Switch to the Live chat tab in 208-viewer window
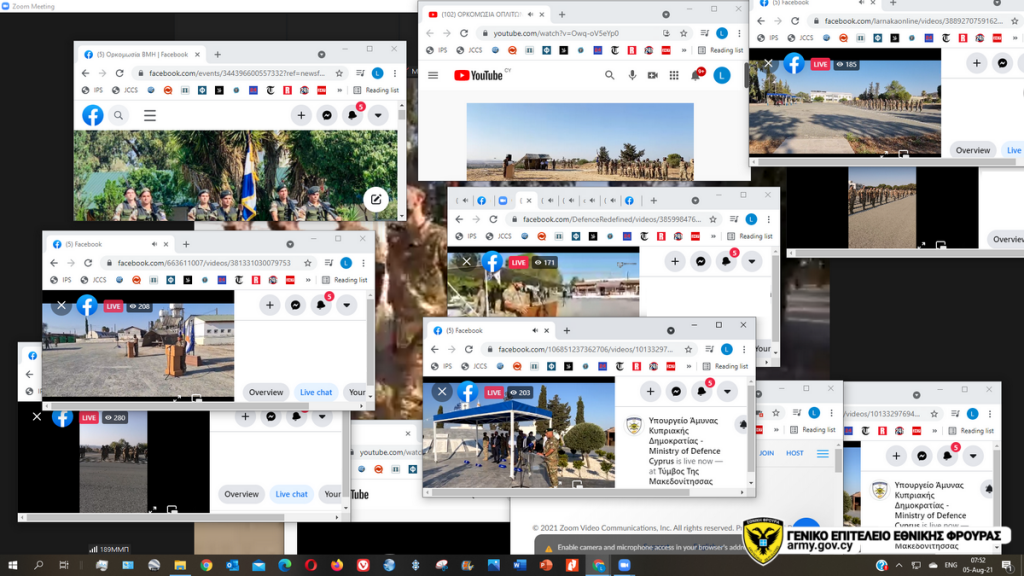 316,392
